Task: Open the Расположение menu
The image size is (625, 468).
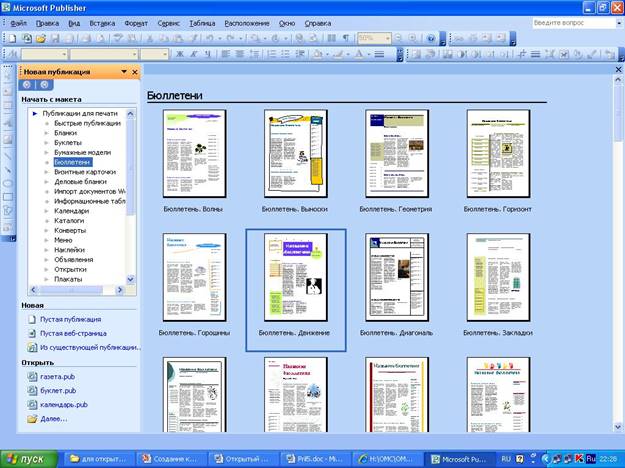Action: click(x=247, y=23)
